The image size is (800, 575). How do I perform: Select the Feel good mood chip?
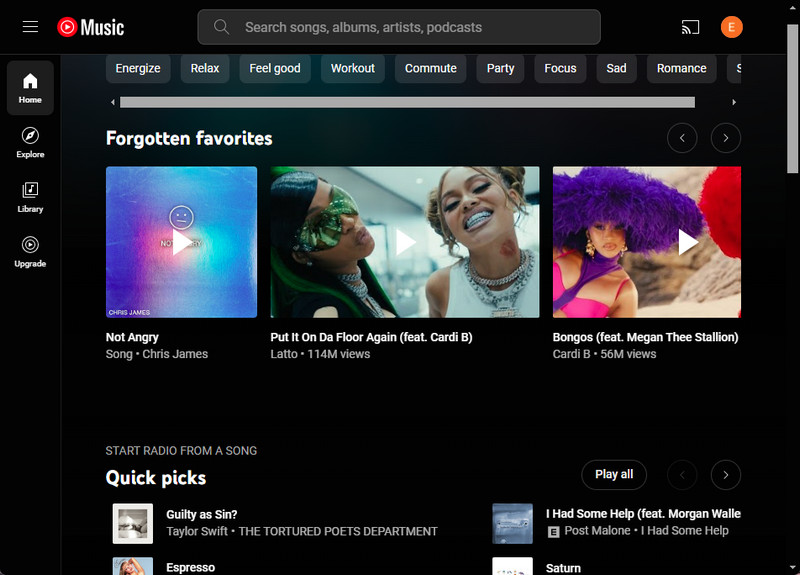point(275,68)
